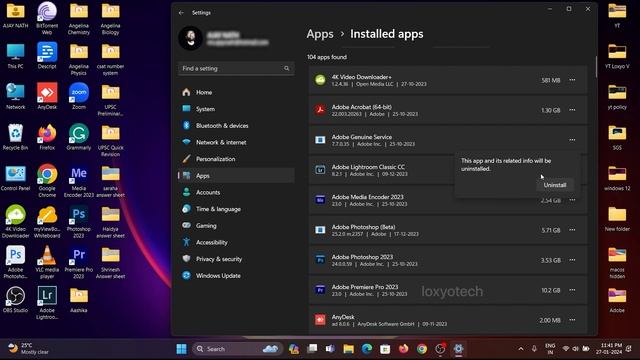Open Personalization settings
The height and width of the screenshot is (360, 640).
236,159
